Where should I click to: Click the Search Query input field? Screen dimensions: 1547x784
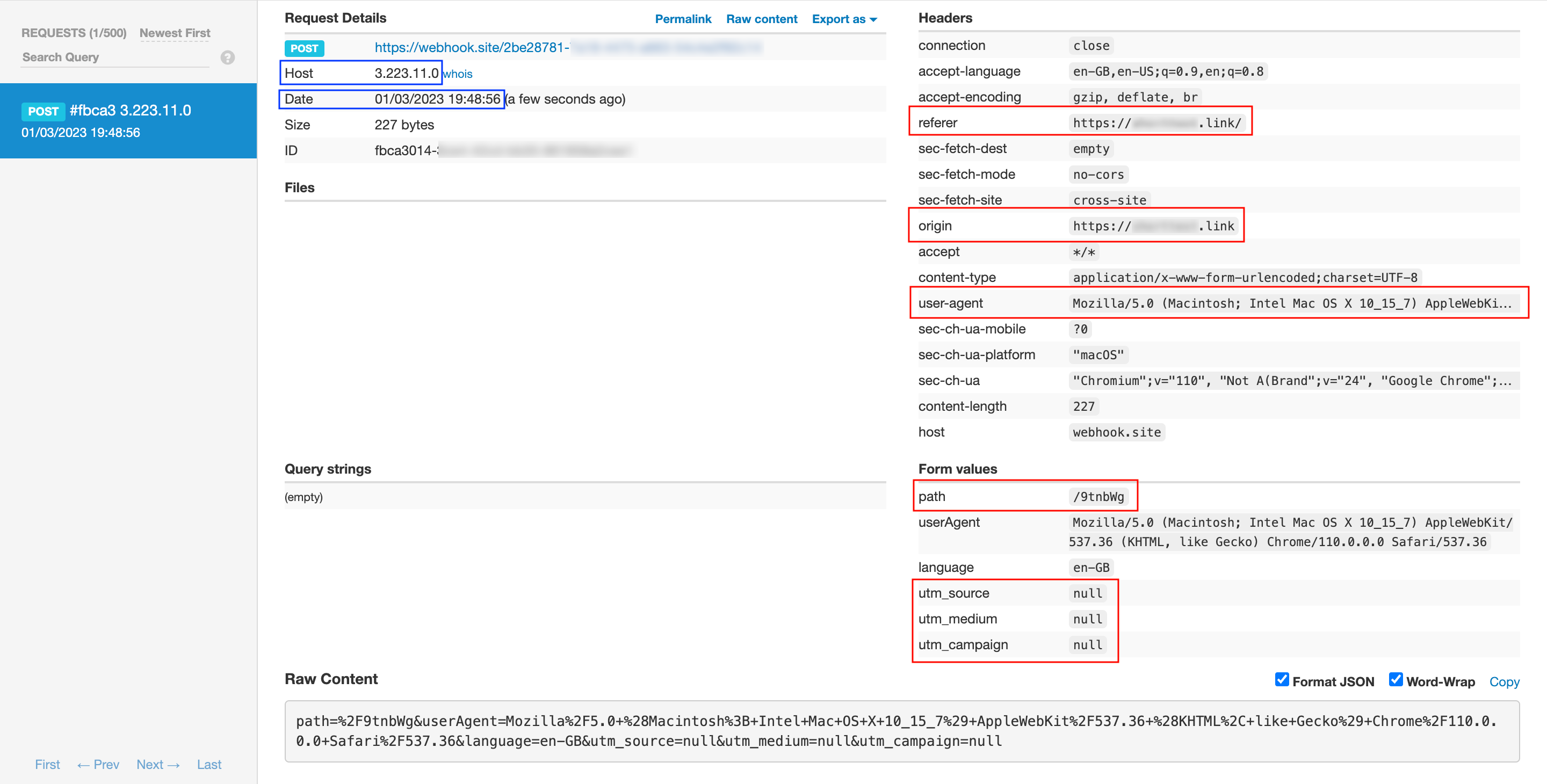click(114, 57)
